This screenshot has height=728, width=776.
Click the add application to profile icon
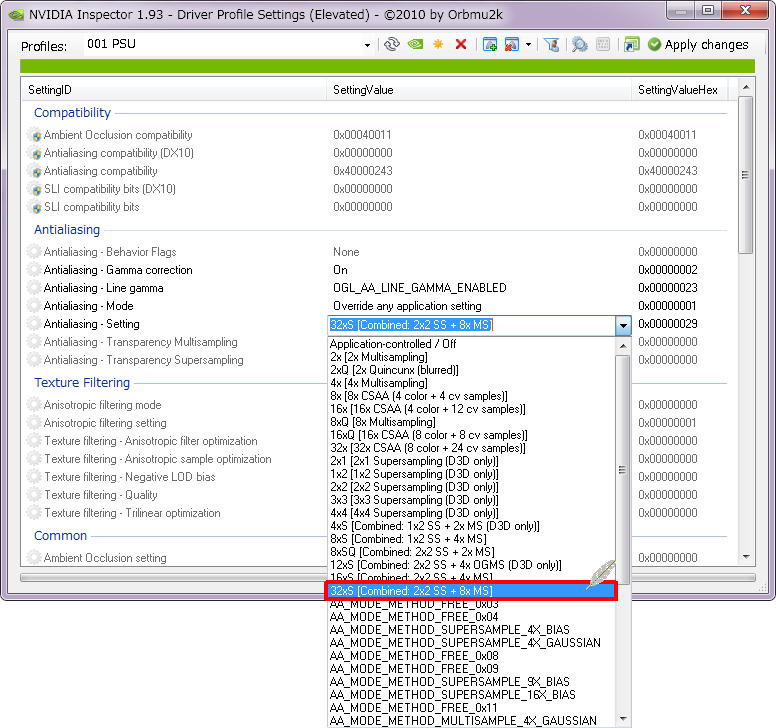pos(489,45)
